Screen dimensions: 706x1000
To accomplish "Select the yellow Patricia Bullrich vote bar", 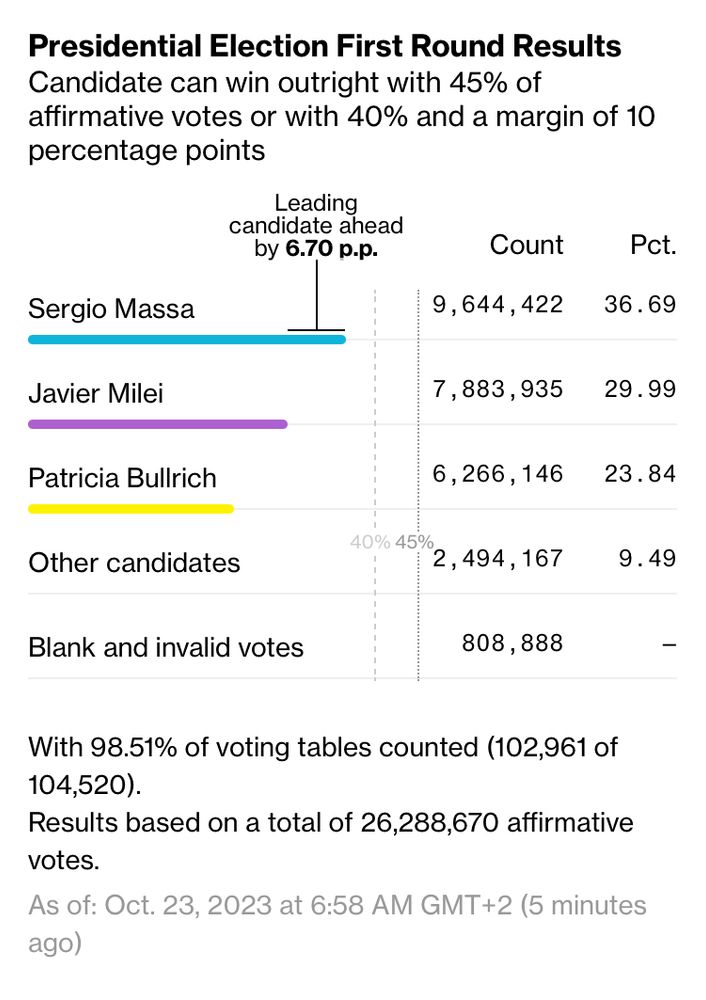I will [x=131, y=509].
